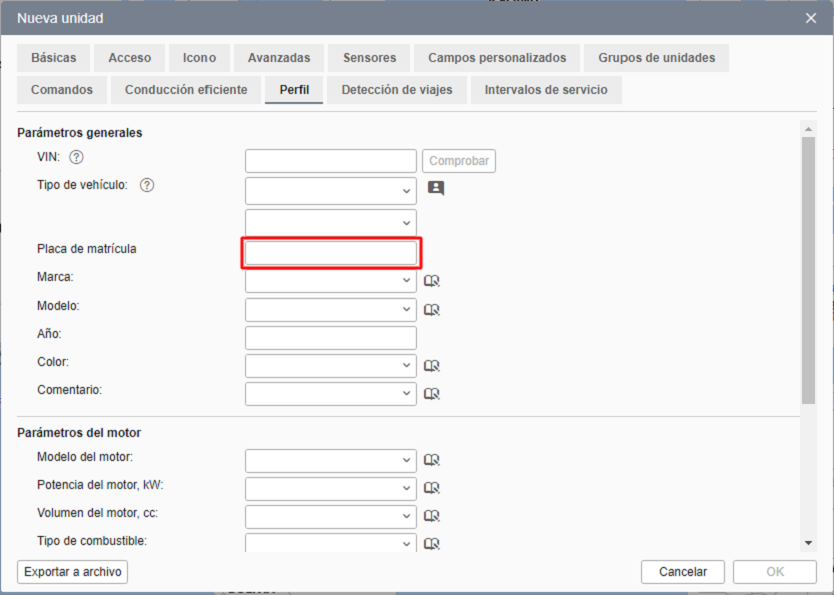The height and width of the screenshot is (595, 834).
Task: Open the Marca lookup book icon
Action: pos(431,281)
